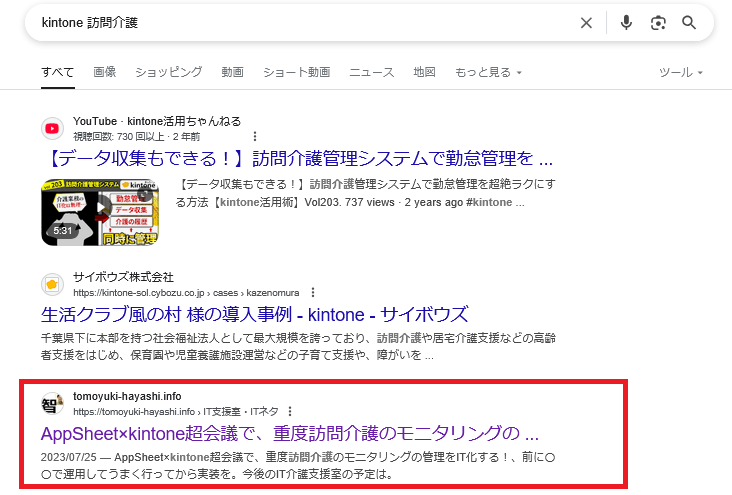Open the ツール dropdown
The image size is (732, 495).
681,72
